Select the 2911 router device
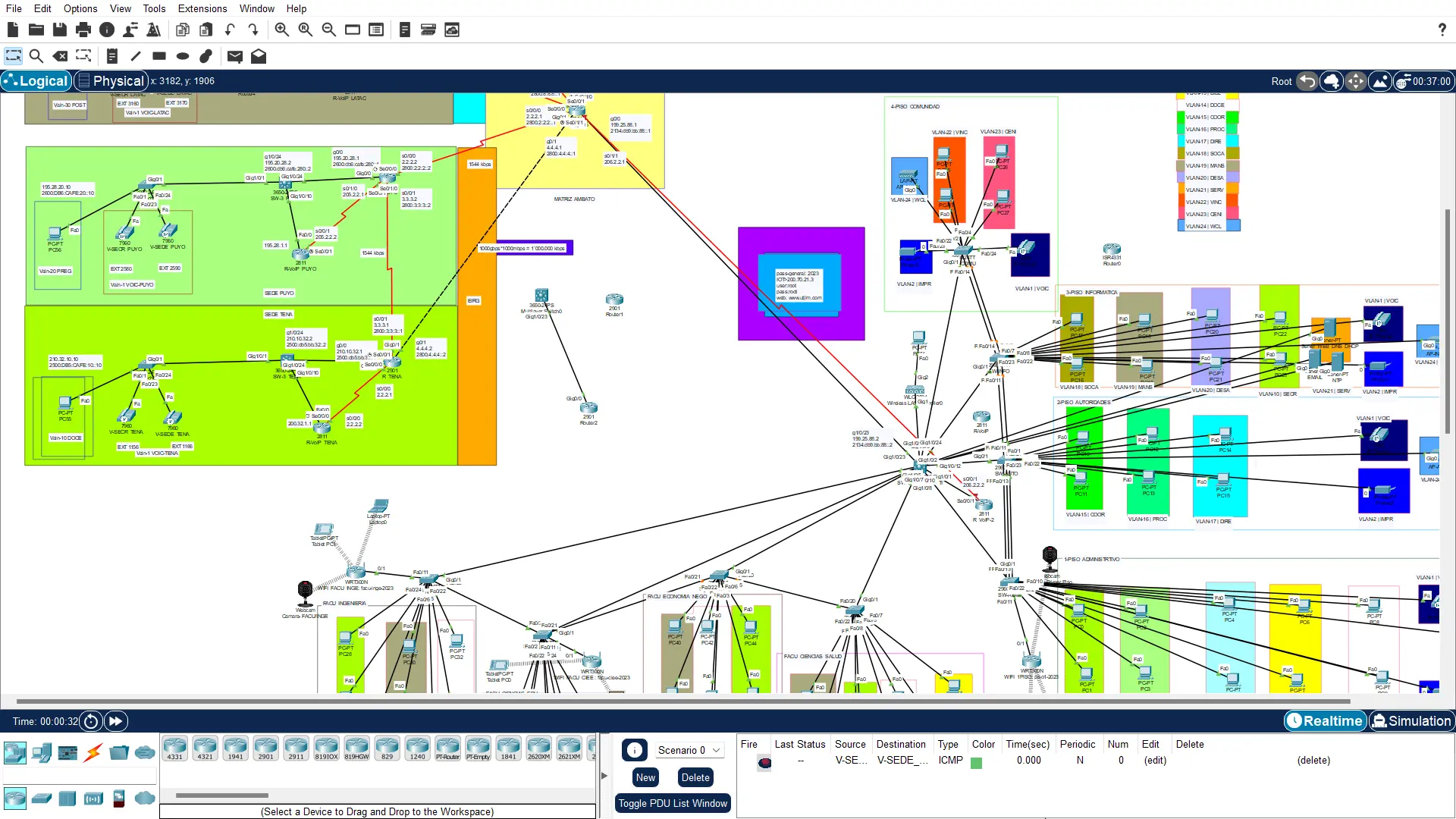Screen dimensions: 1456x819 296,748
